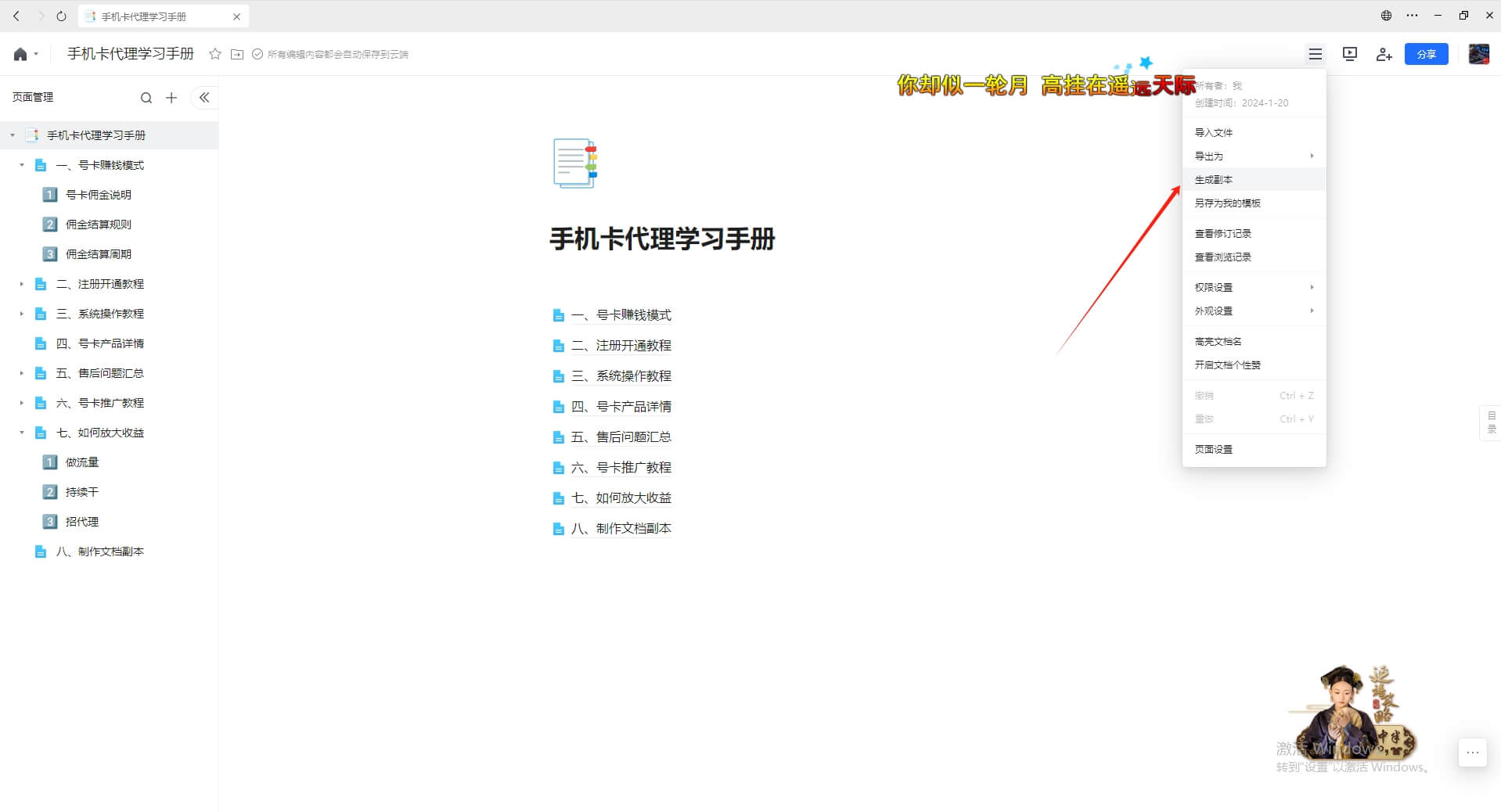Click the search icon in 页面管理 panel
This screenshot has width=1501, height=812.
click(x=146, y=97)
